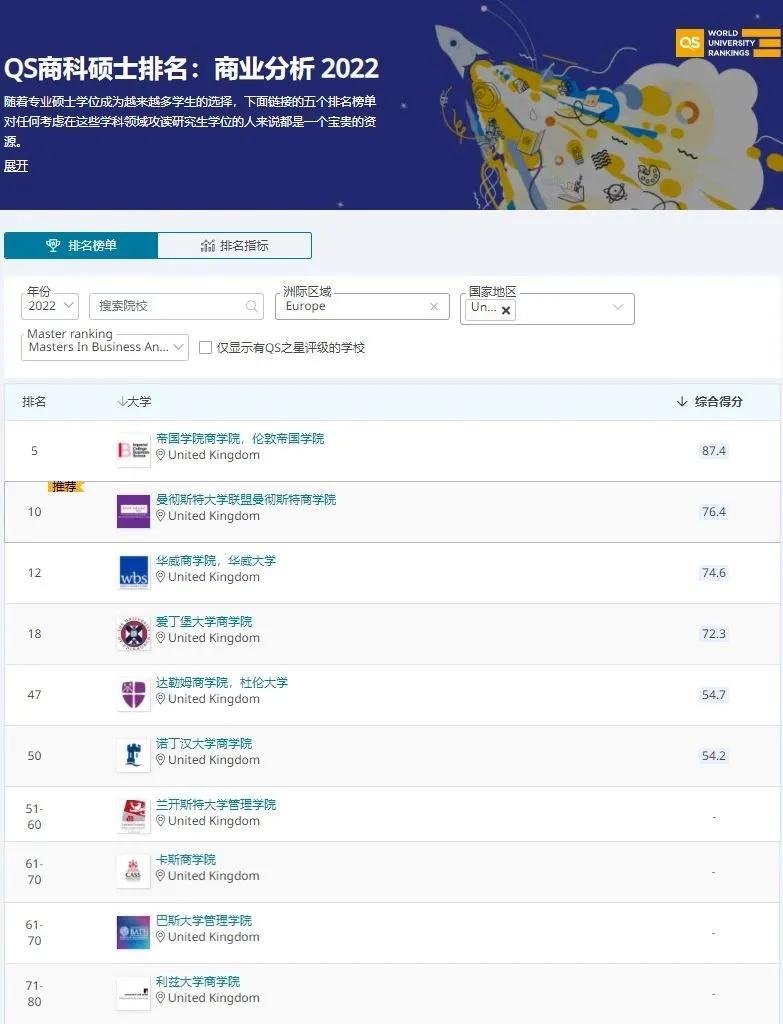Click the page title QS商科硕士排名：商业分析 2022

191,69
